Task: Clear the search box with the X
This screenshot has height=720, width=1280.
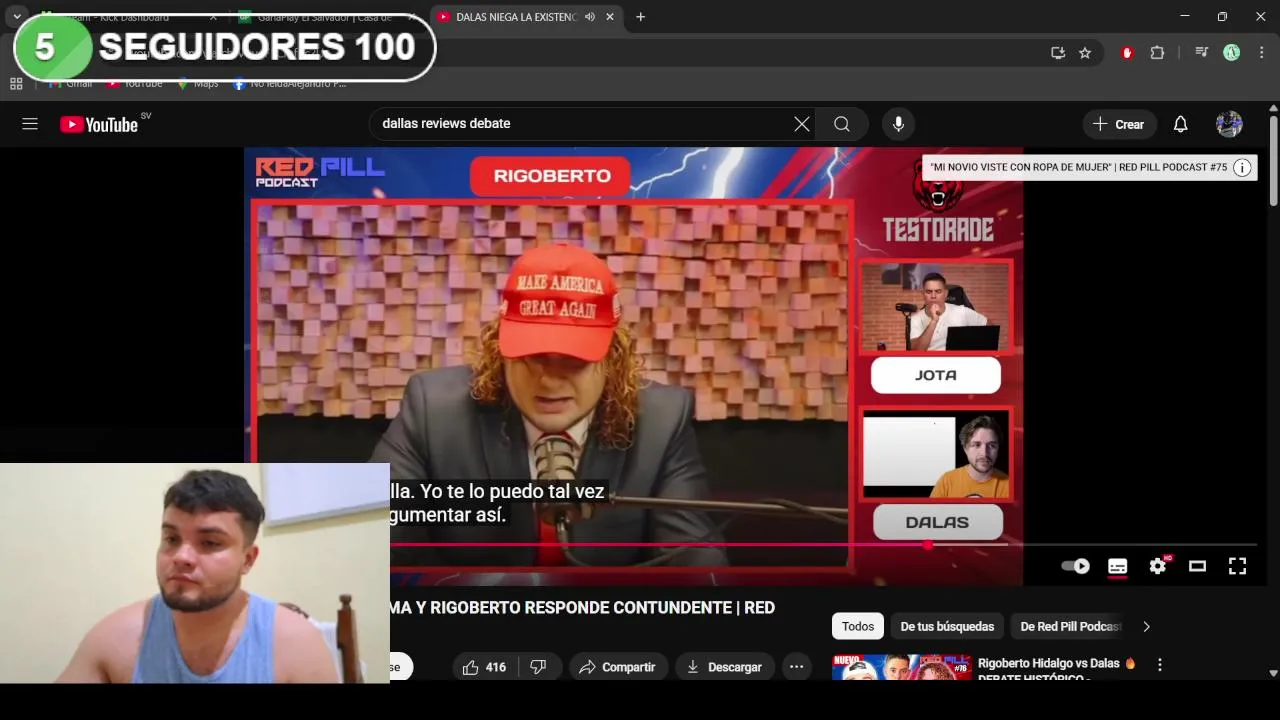Action: coord(802,124)
